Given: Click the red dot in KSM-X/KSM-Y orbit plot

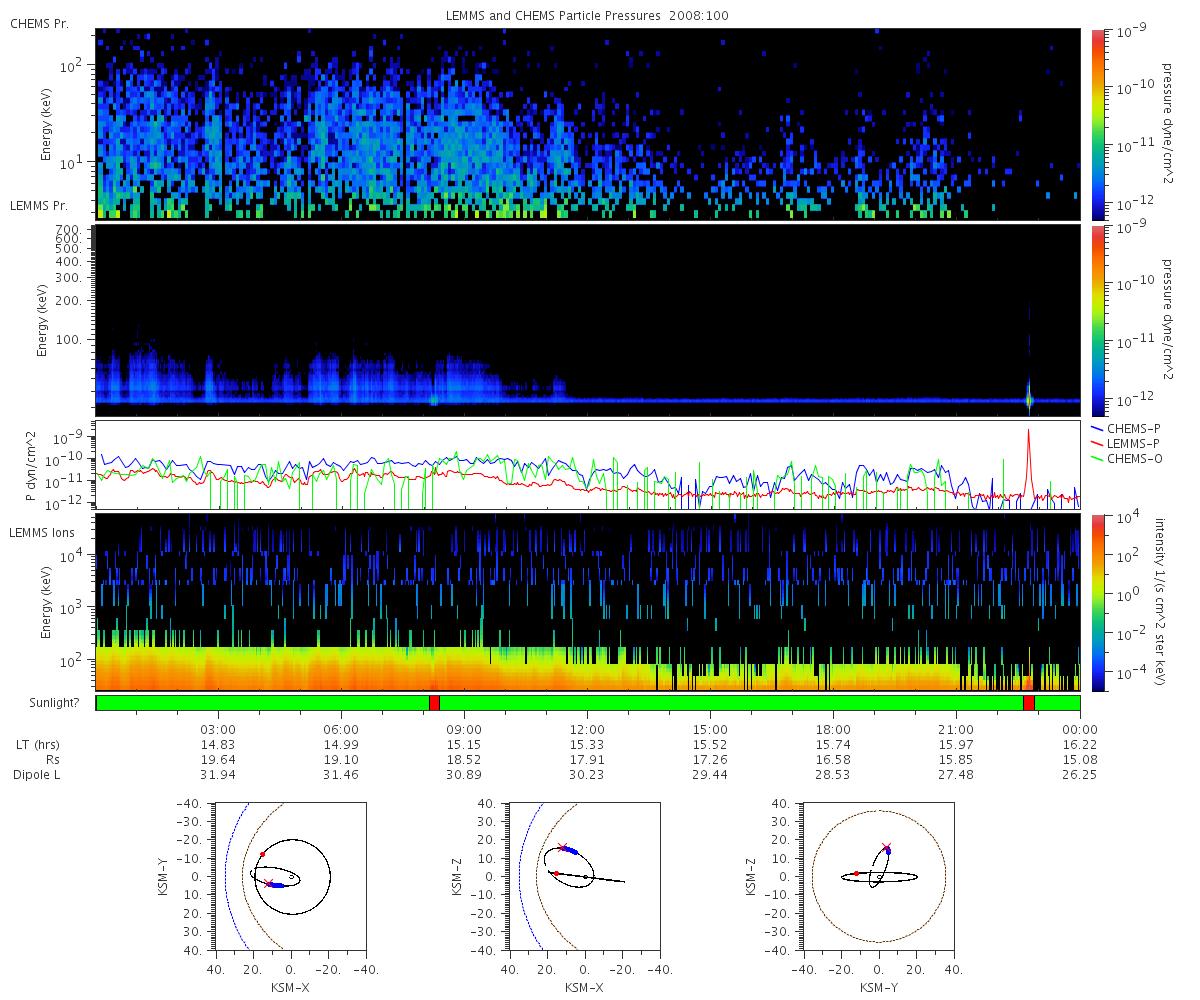Looking at the screenshot, I should pos(262,854).
